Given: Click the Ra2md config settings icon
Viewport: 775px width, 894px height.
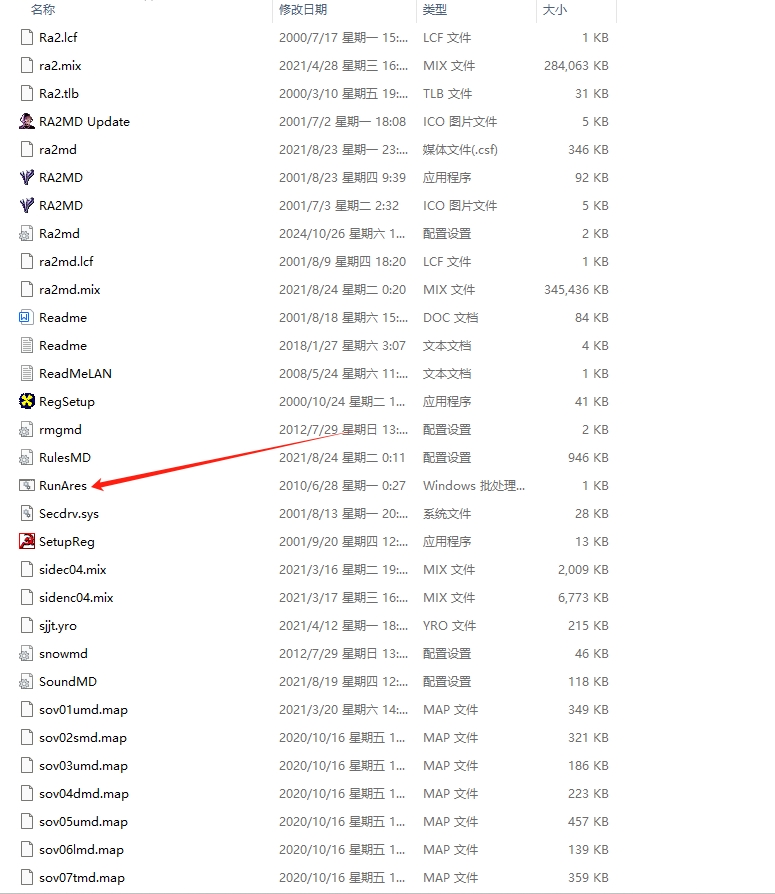Looking at the screenshot, I should 26,233.
